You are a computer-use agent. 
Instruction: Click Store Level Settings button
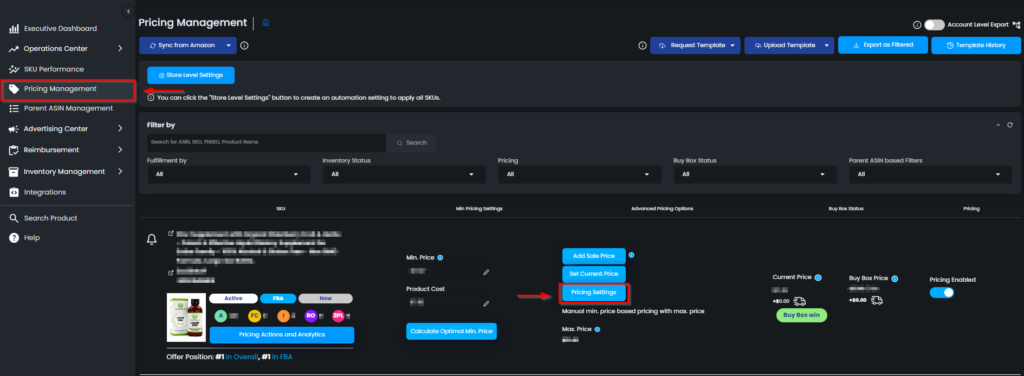(191, 75)
